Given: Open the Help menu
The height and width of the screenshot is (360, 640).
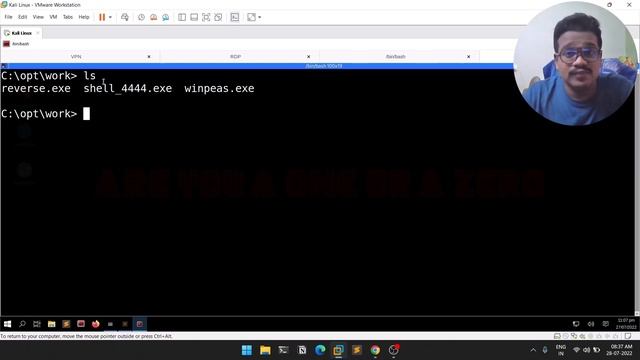Looking at the screenshot, I should click(x=84, y=17).
